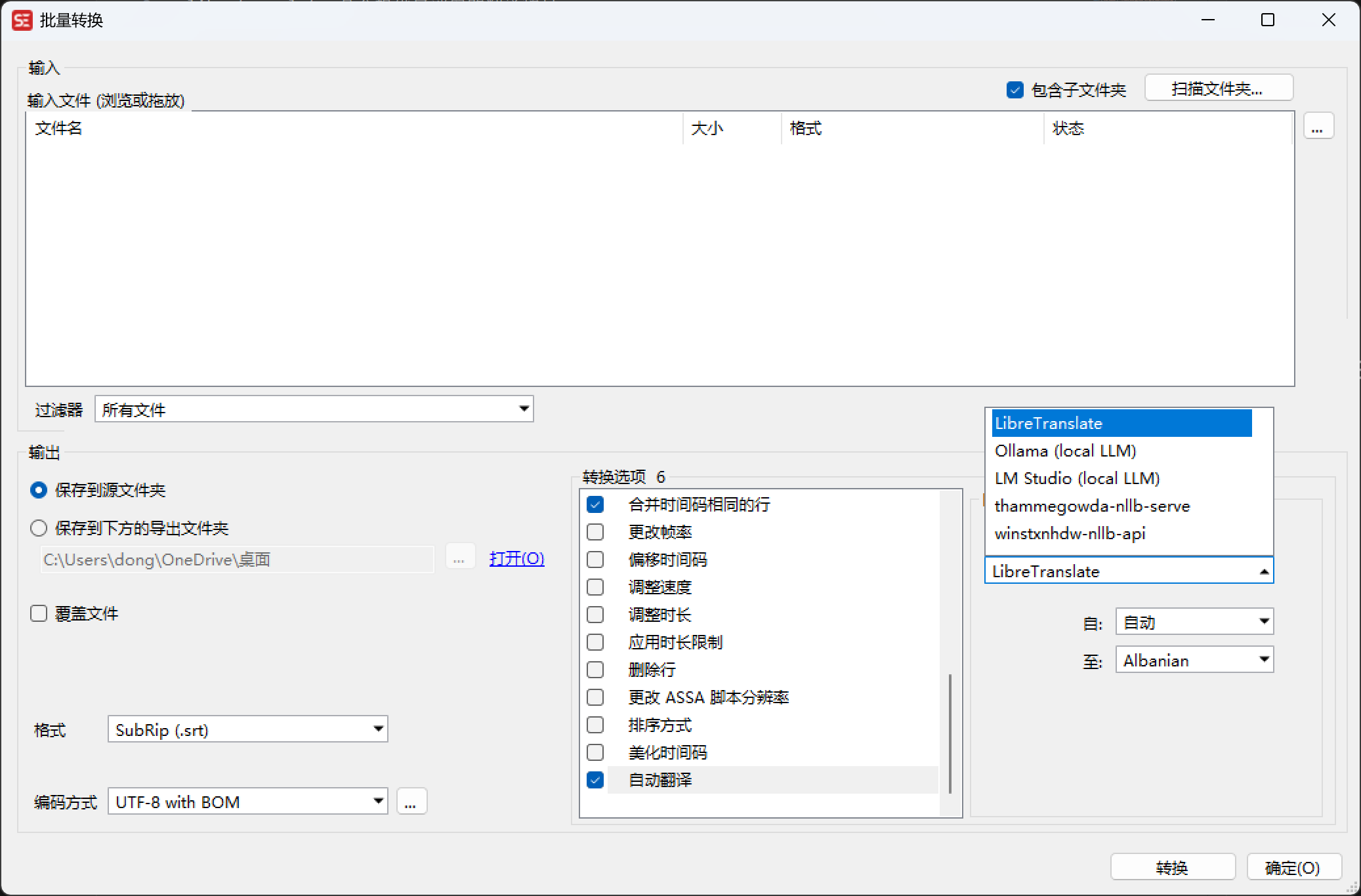Select LM Studio (local LLM) translation engine
The image size is (1361, 896).
pyautogui.click(x=1077, y=478)
